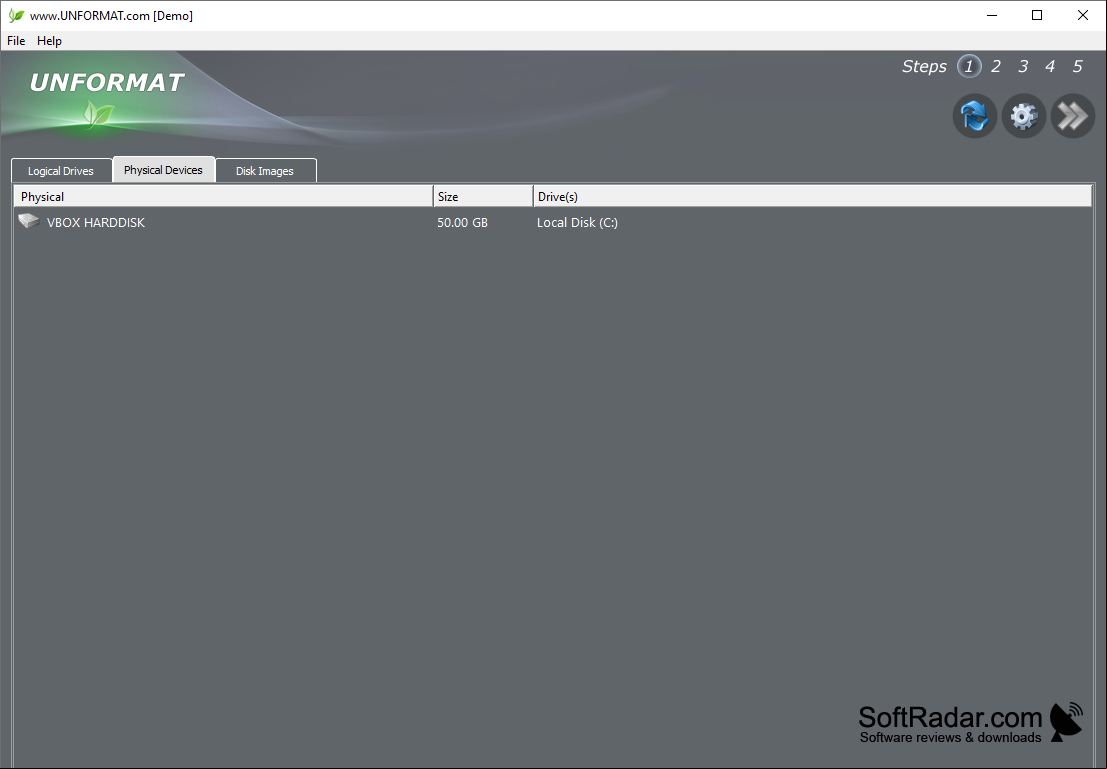Sort by the Drive(s) column header
The width and height of the screenshot is (1107, 769).
click(x=813, y=196)
